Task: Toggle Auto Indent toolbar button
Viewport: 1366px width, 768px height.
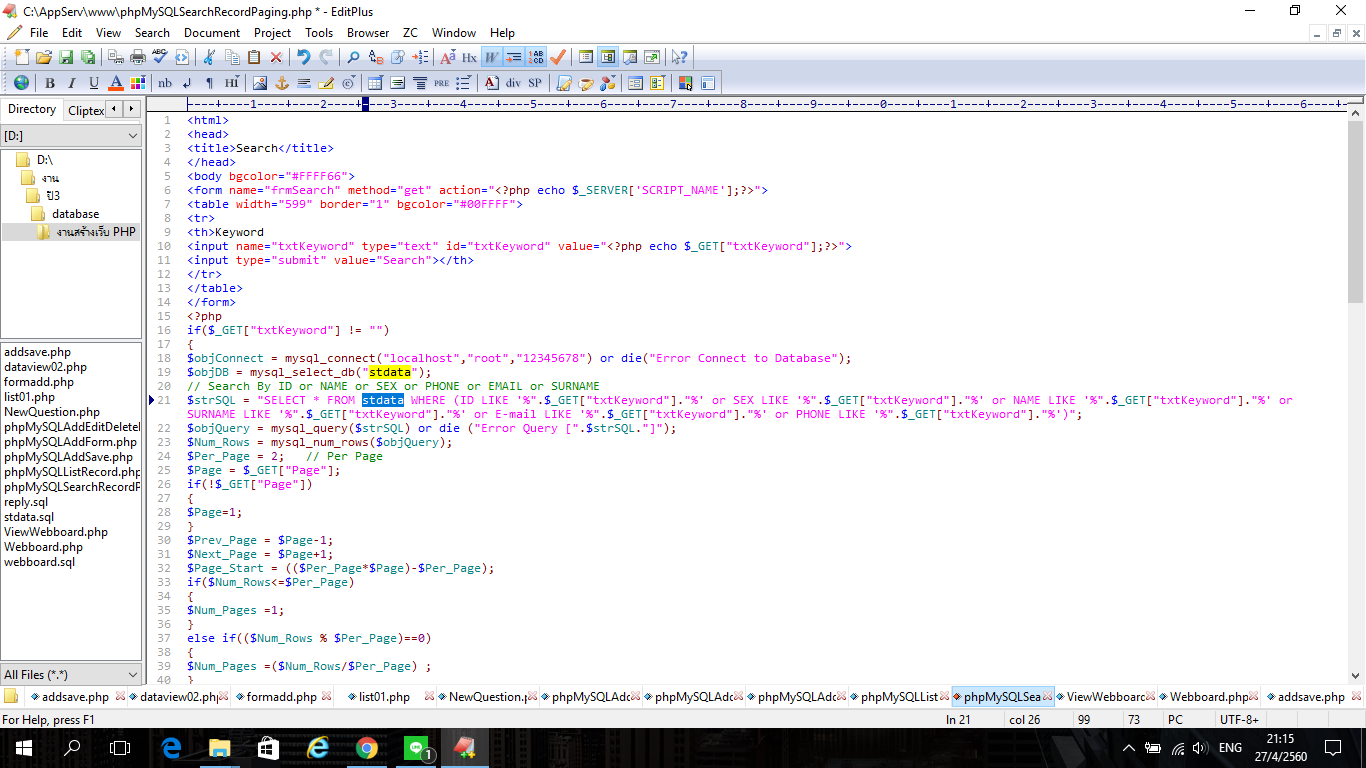Action: (x=513, y=57)
